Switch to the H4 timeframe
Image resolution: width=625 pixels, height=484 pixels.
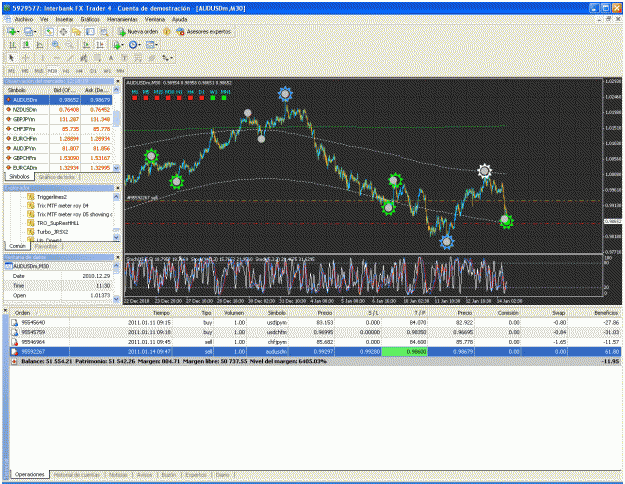[79, 71]
